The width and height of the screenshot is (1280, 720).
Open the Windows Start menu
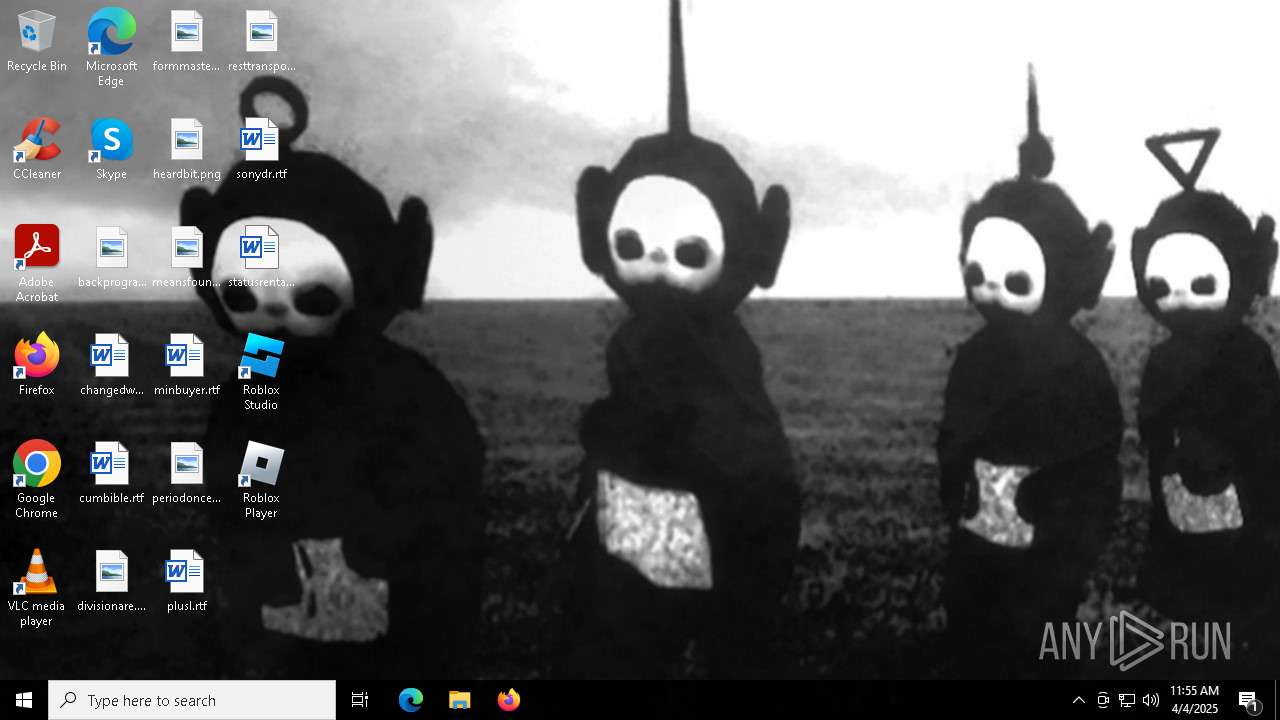pos(24,700)
